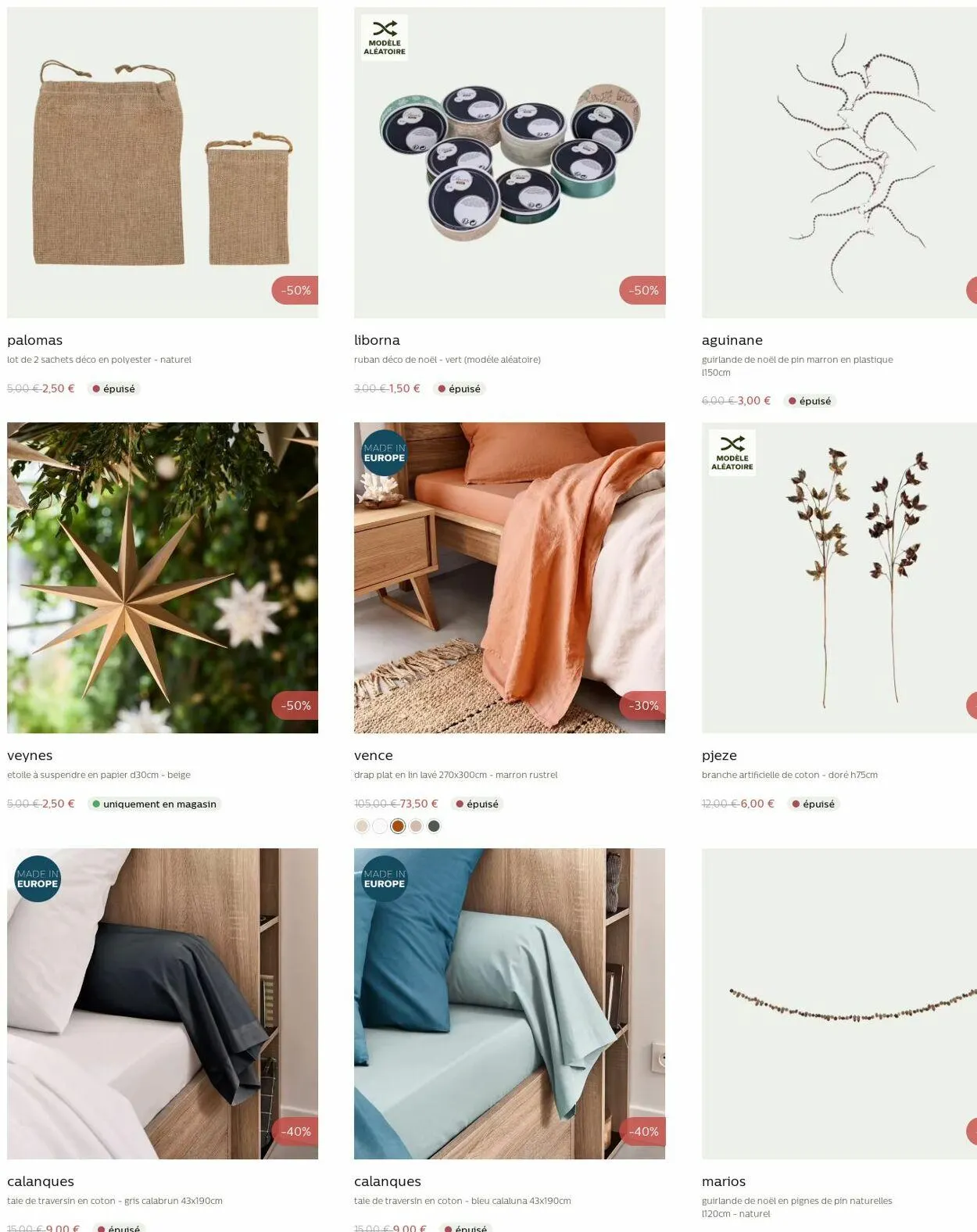Open the palomas product title link
977x1232 pixels.
34,340
